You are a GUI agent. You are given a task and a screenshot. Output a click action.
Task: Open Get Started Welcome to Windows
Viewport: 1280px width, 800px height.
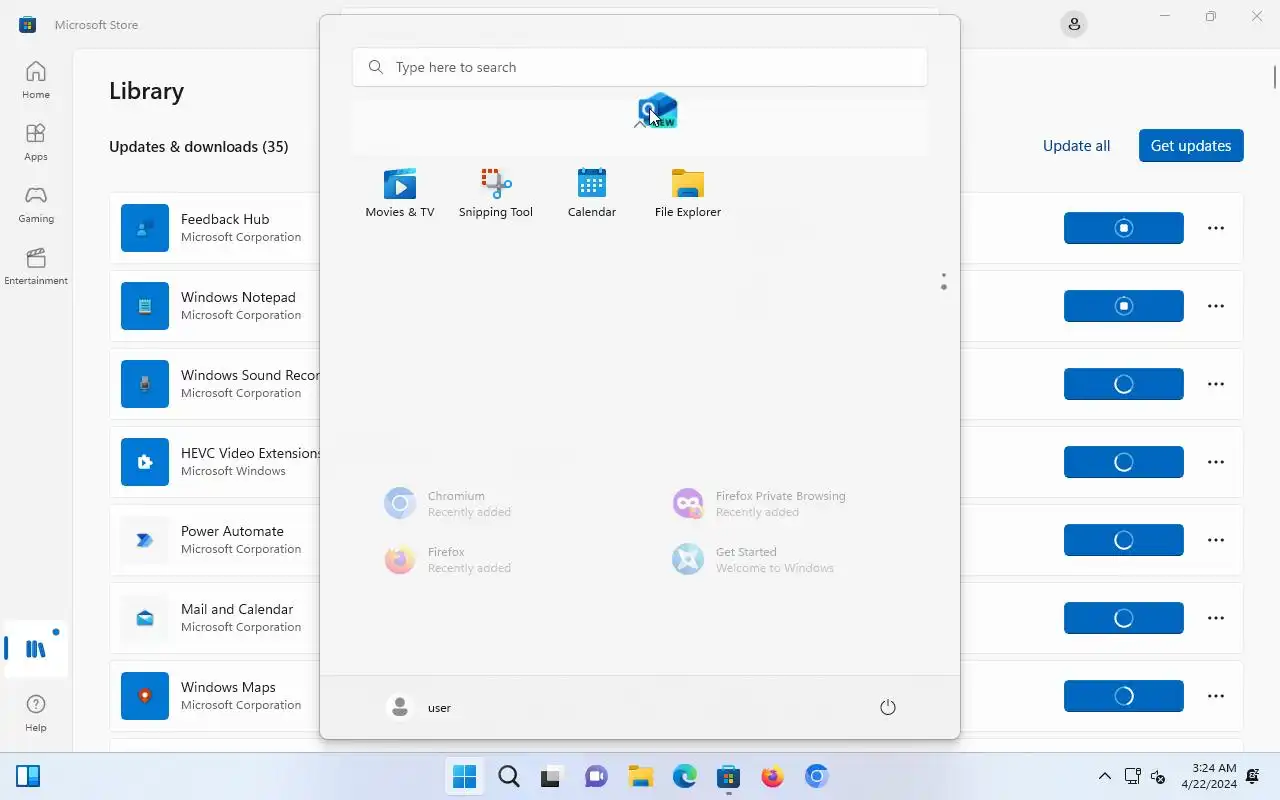[752, 559]
